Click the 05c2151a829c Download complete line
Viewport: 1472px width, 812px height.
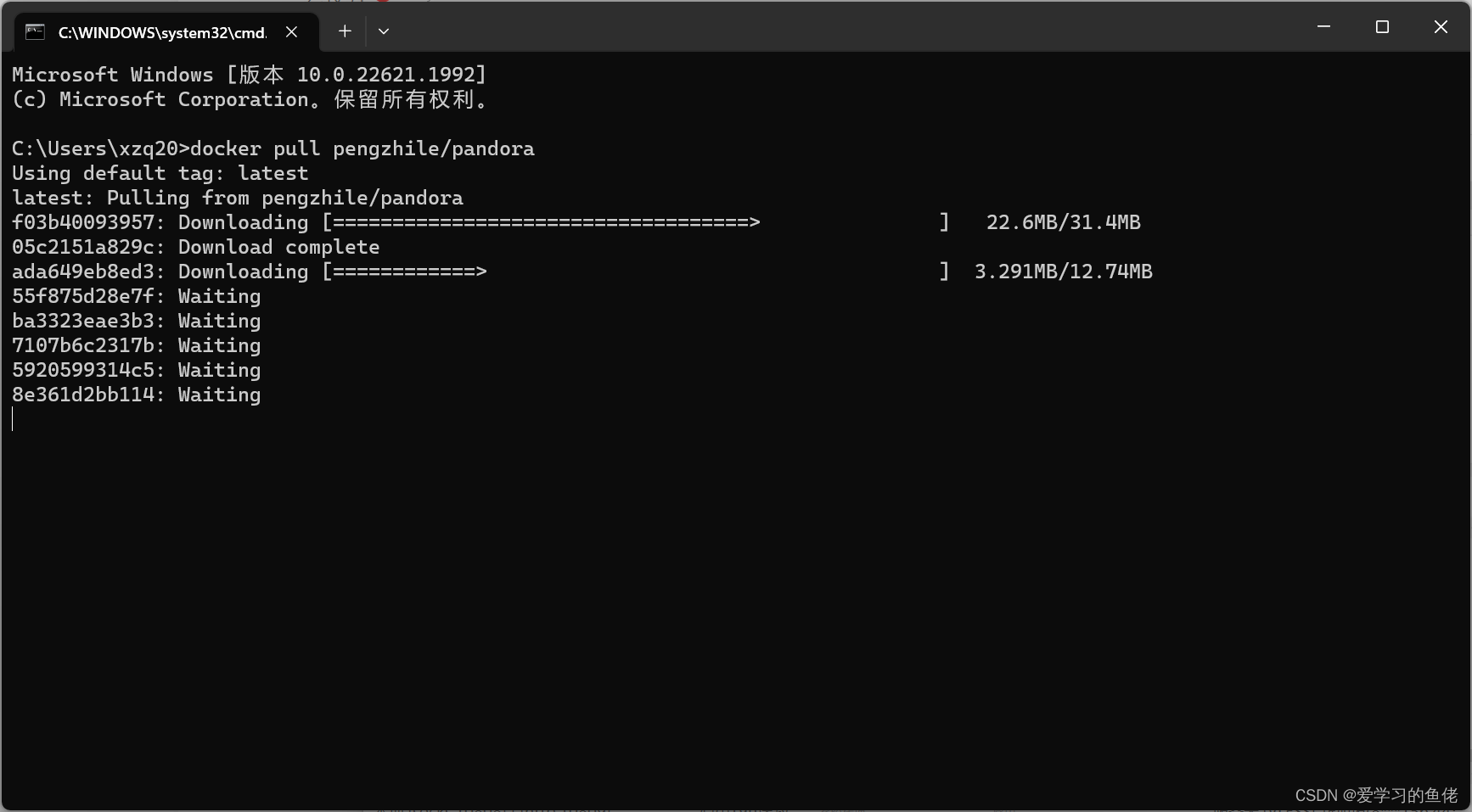coord(196,247)
